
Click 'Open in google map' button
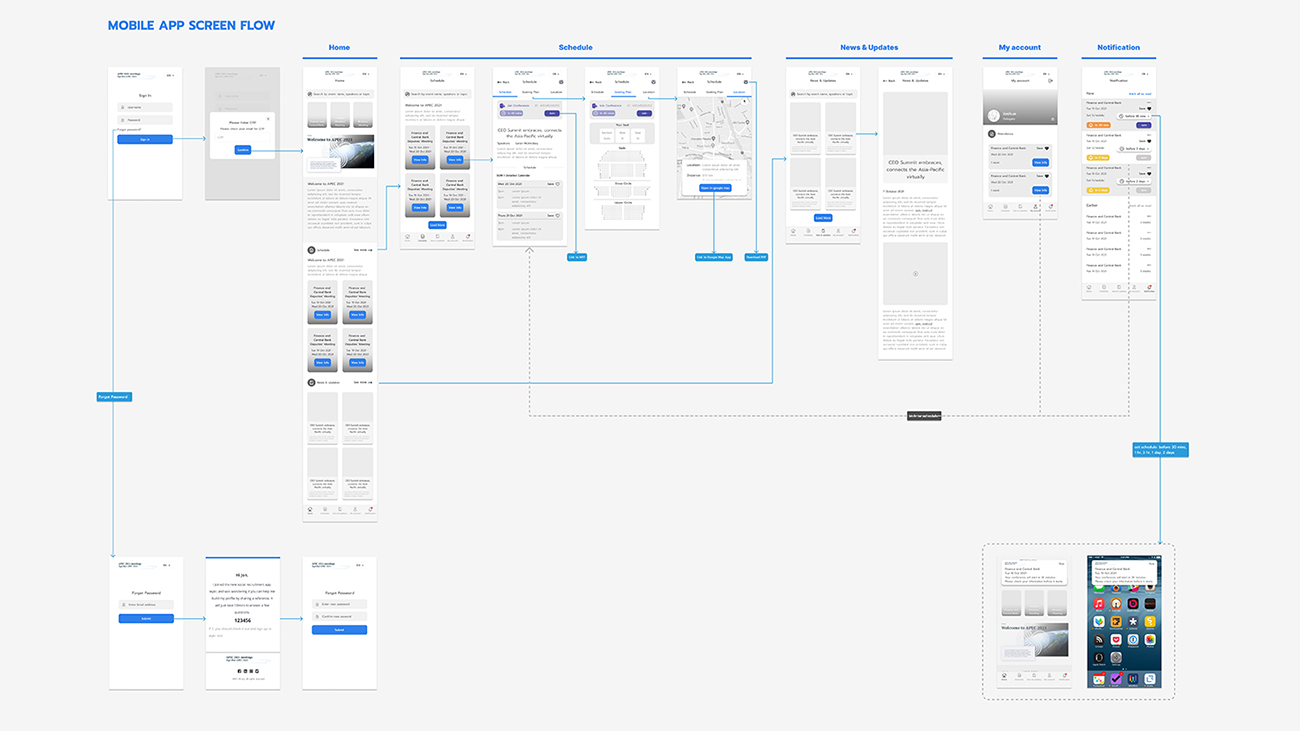pos(715,188)
